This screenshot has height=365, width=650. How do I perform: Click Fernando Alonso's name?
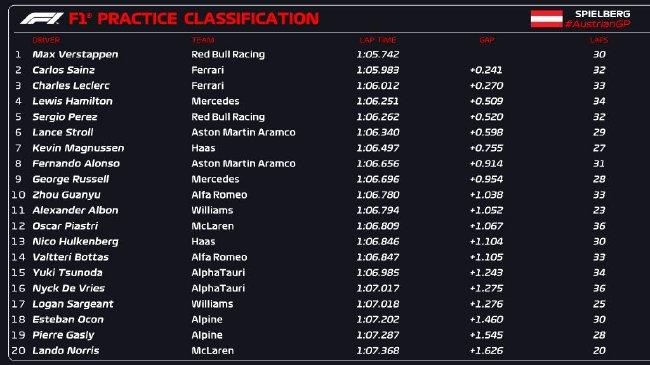coord(76,163)
